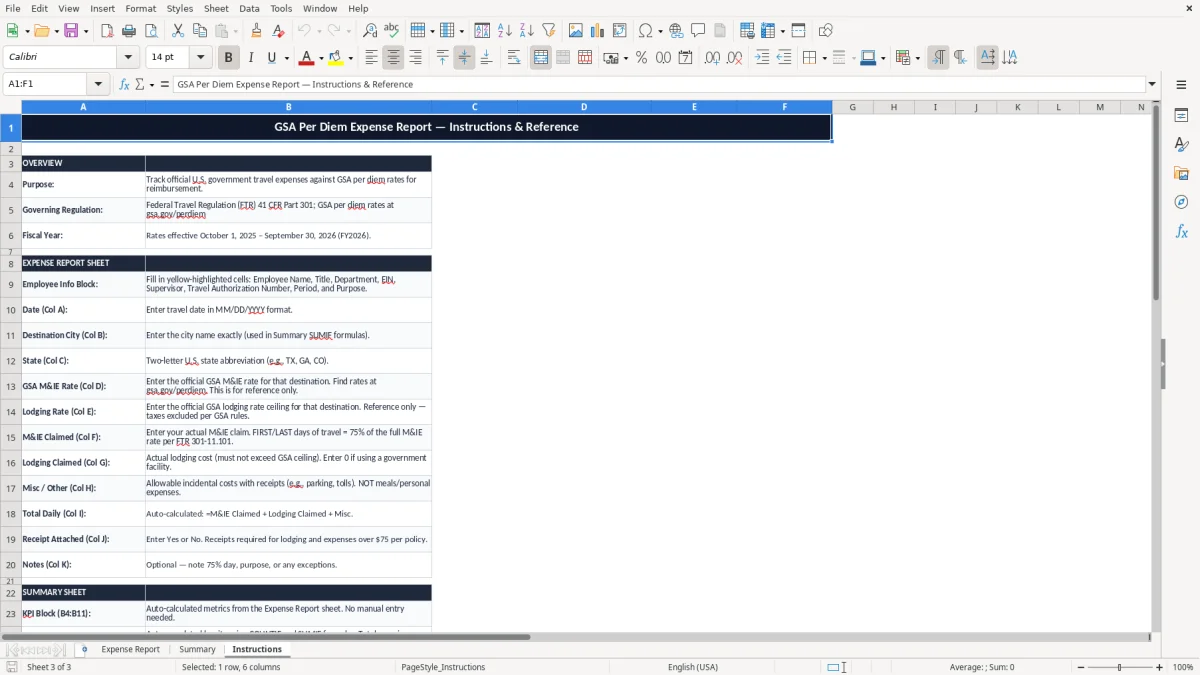
Task: Sort ascending A to Z icon
Action: tap(505, 31)
